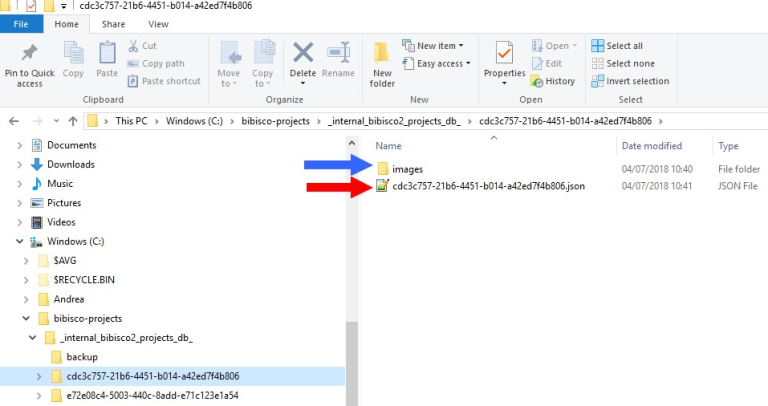The width and height of the screenshot is (768, 406).
Task: Click the Copy ribbon button
Action: [x=73, y=60]
